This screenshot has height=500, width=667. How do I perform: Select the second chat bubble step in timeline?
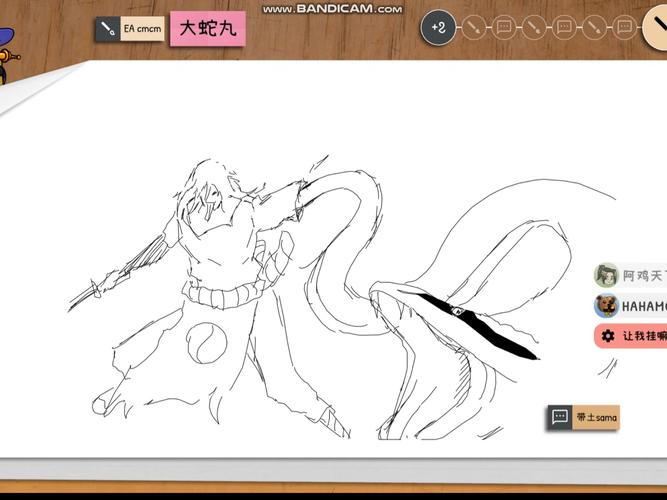tap(564, 28)
